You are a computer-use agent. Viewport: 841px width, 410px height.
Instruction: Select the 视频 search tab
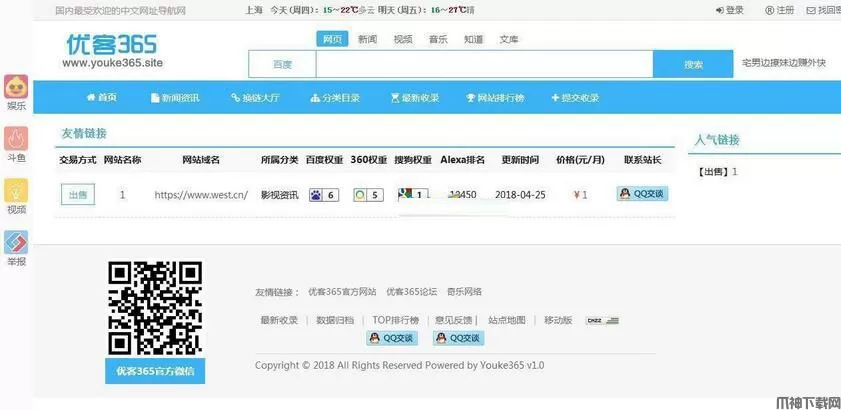[x=403, y=39]
